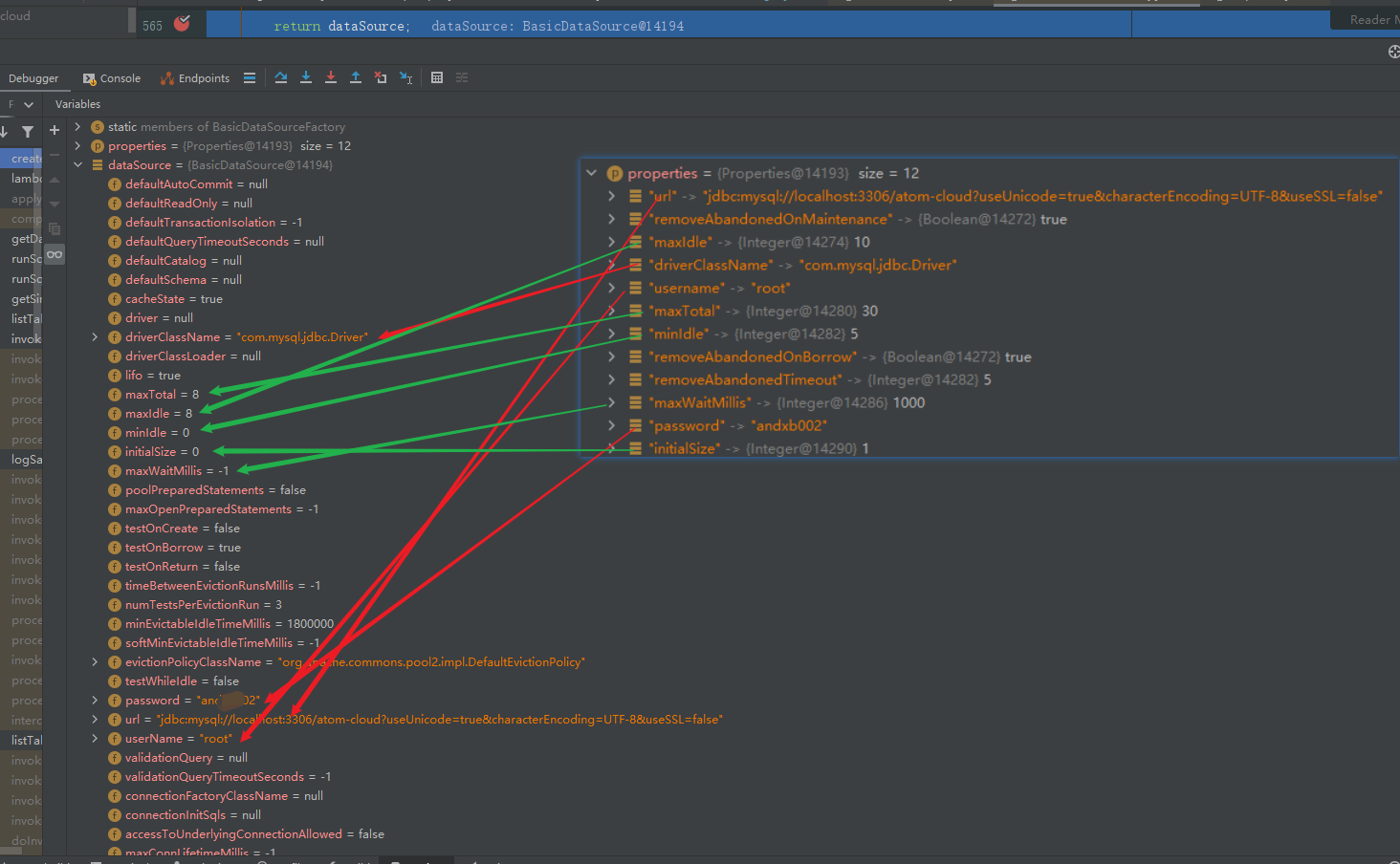Expand the evictionPolicyClassName field
Screen dimensions: 1400x864
[95, 661]
